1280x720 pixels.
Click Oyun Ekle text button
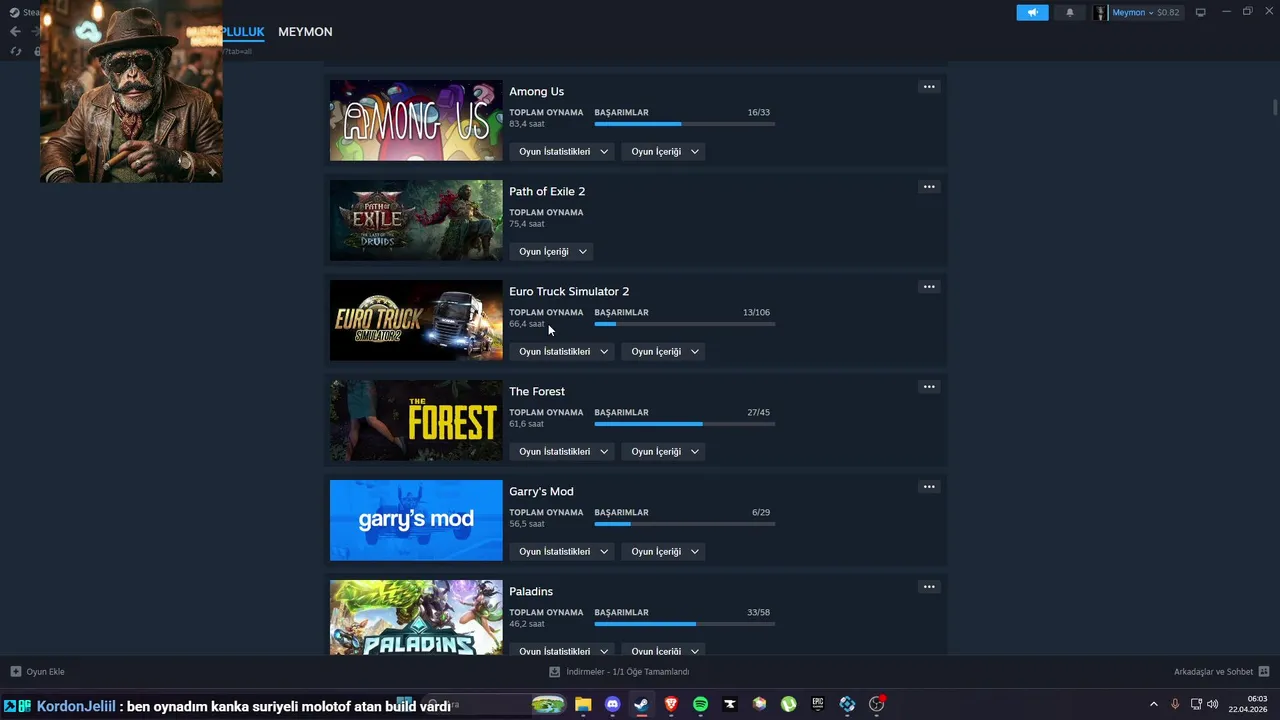click(x=46, y=672)
